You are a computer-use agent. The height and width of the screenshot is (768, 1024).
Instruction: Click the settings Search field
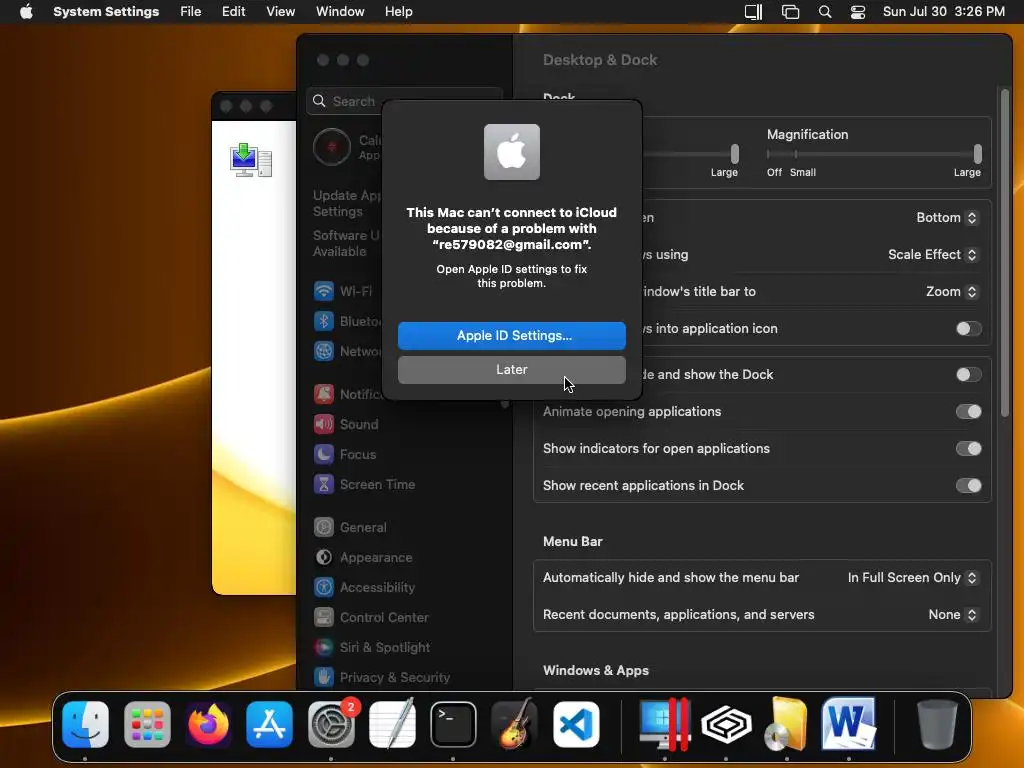click(404, 101)
